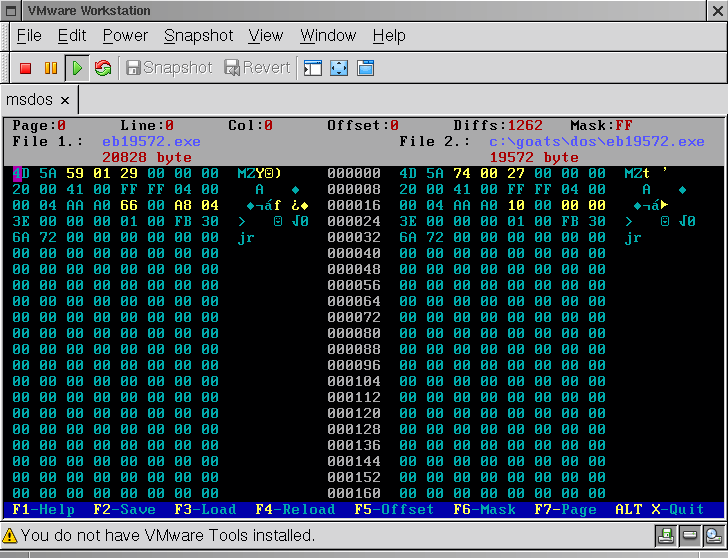Open the Help menu

pos(389,36)
